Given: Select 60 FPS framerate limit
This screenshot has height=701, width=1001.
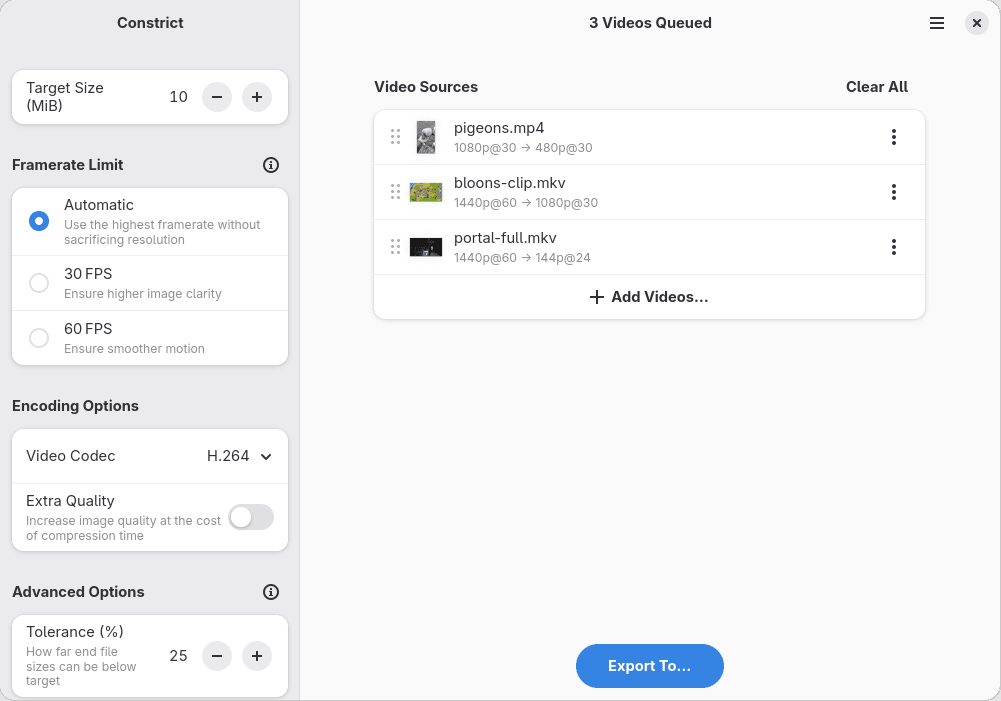Looking at the screenshot, I should click(x=150, y=338).
